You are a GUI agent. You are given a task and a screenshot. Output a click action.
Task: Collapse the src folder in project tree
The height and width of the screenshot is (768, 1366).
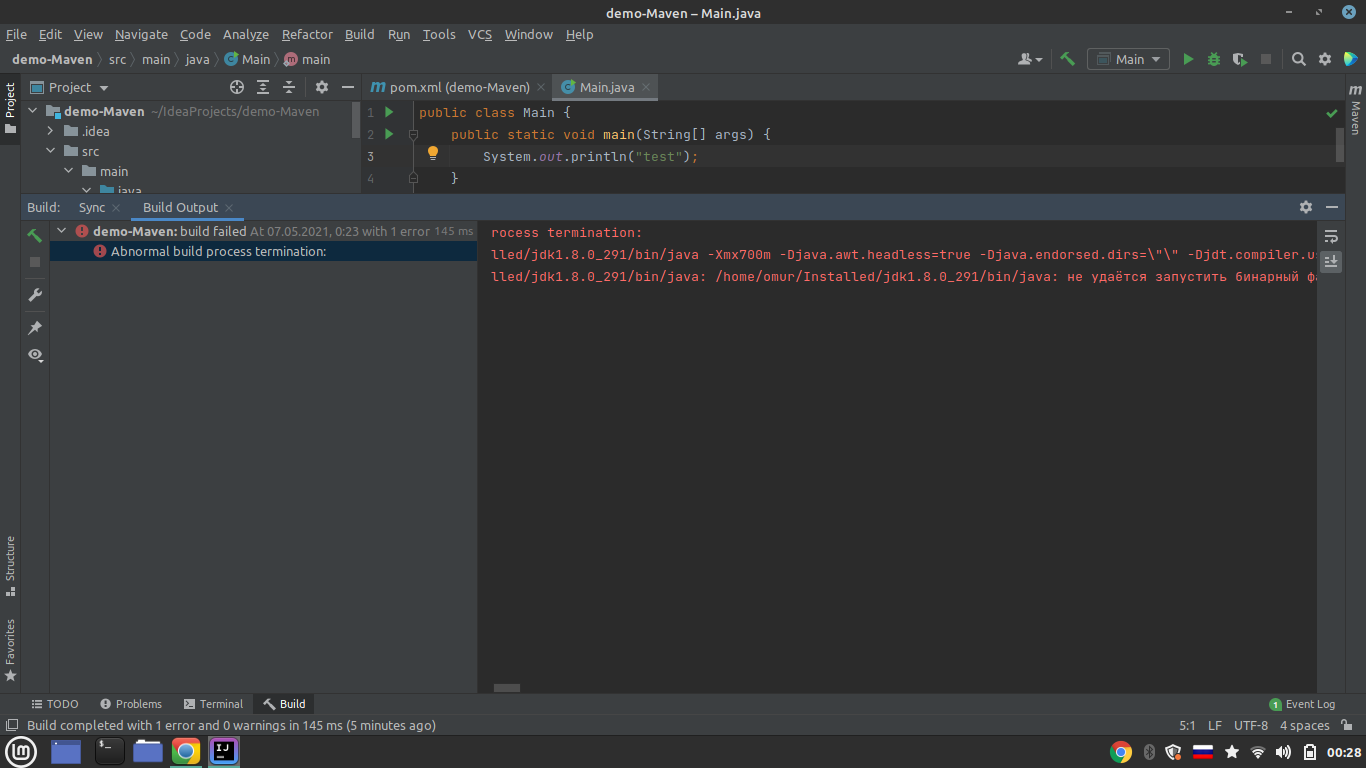click(x=50, y=151)
